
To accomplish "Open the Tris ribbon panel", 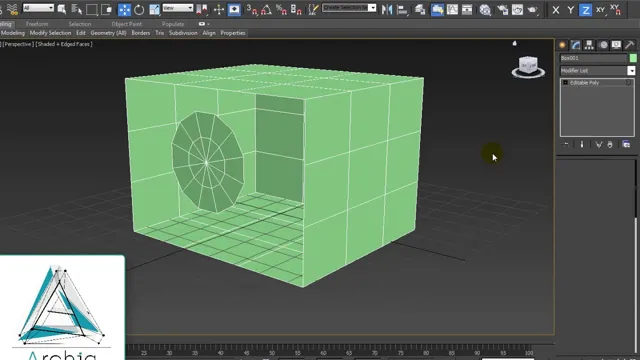I will point(160,33).
